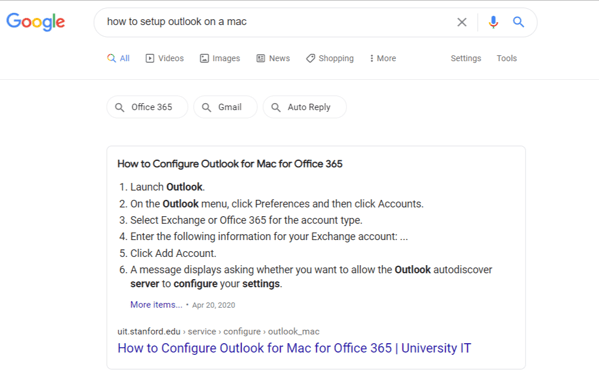Open How to Configure Outlook University IT link
This screenshot has height=370, width=599.
coord(294,348)
